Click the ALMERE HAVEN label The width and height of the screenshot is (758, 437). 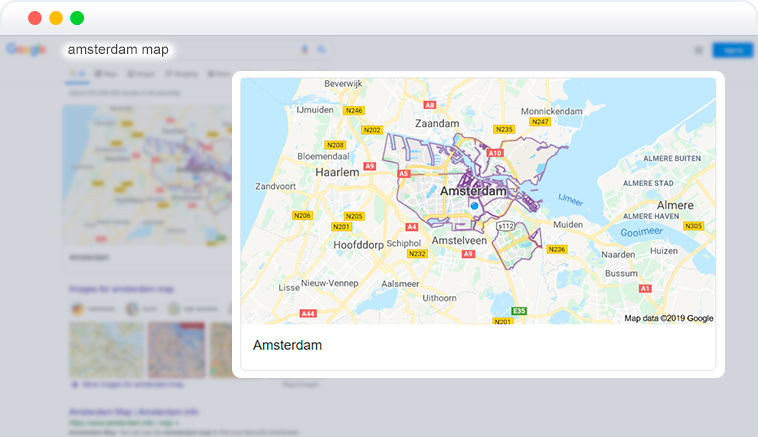651,216
